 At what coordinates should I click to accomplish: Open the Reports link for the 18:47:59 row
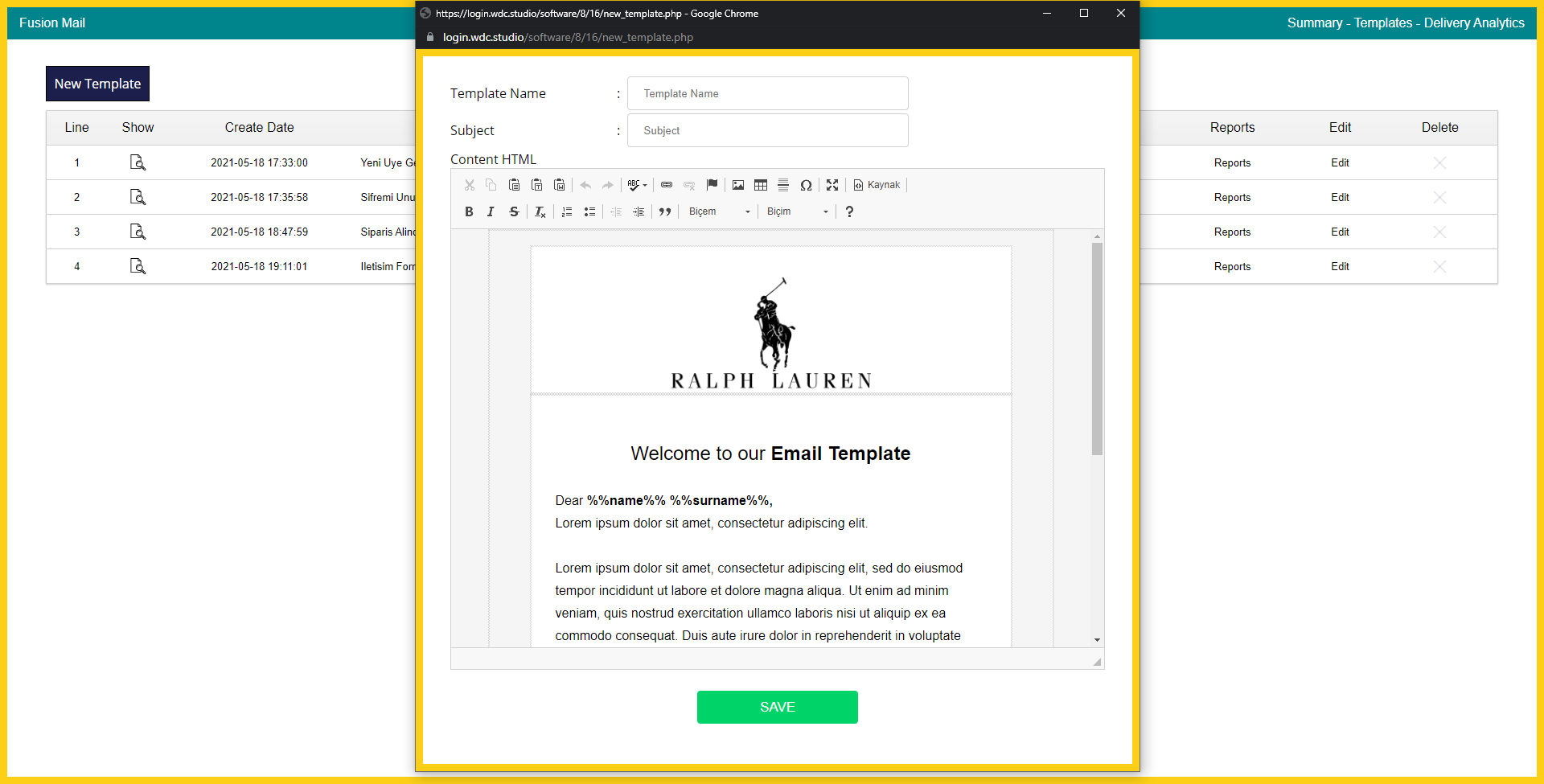pyautogui.click(x=1232, y=232)
